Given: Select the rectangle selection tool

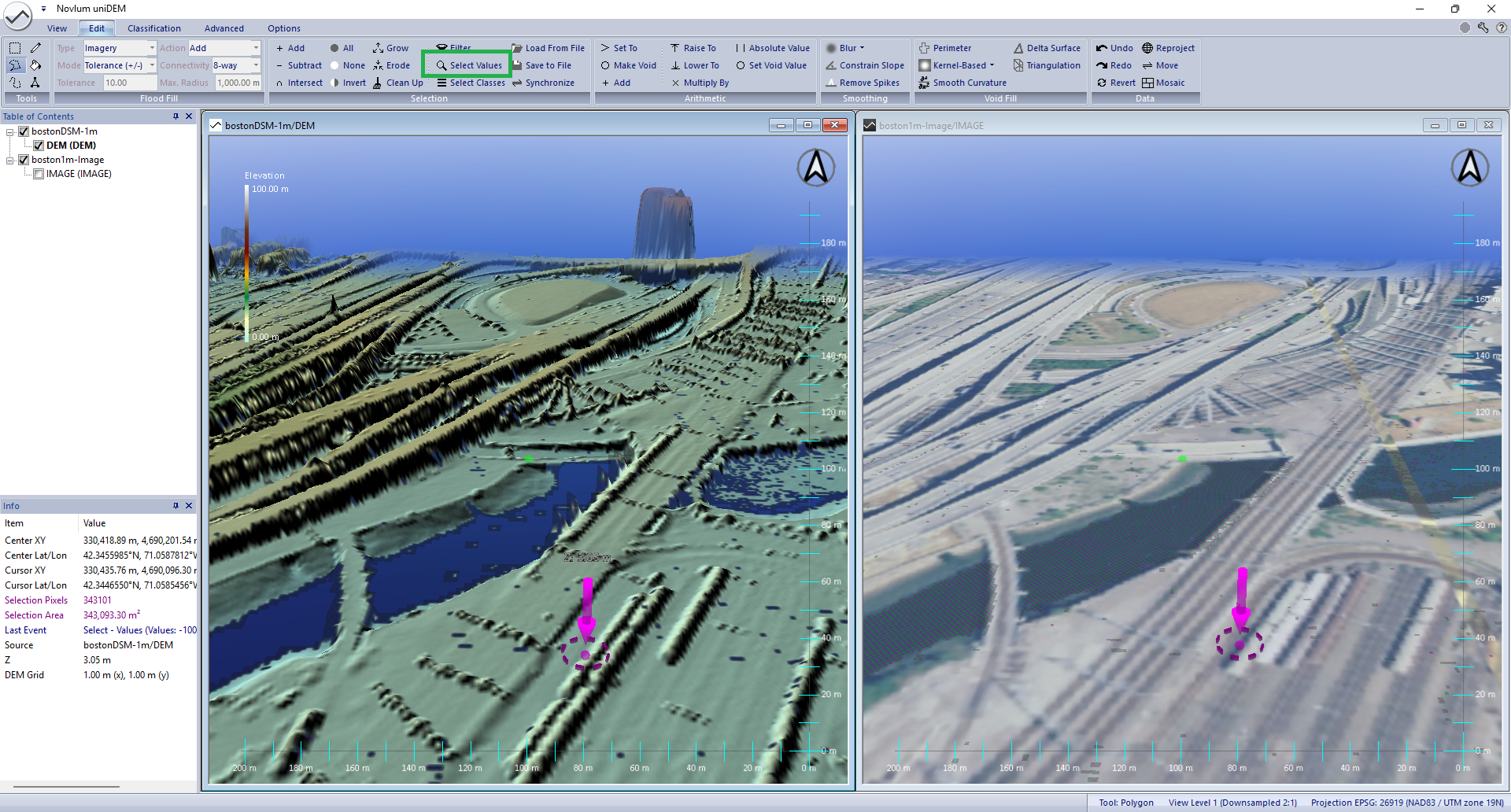Looking at the screenshot, I should coord(14,48).
